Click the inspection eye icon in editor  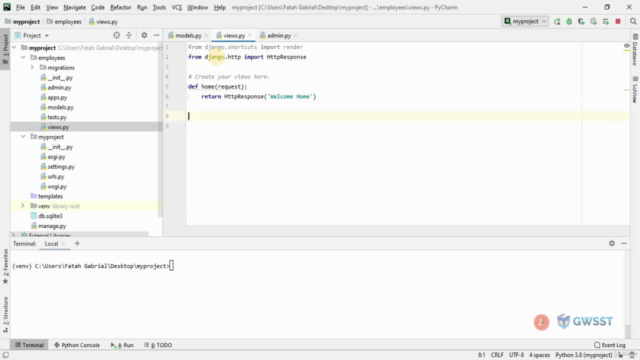click(627, 46)
